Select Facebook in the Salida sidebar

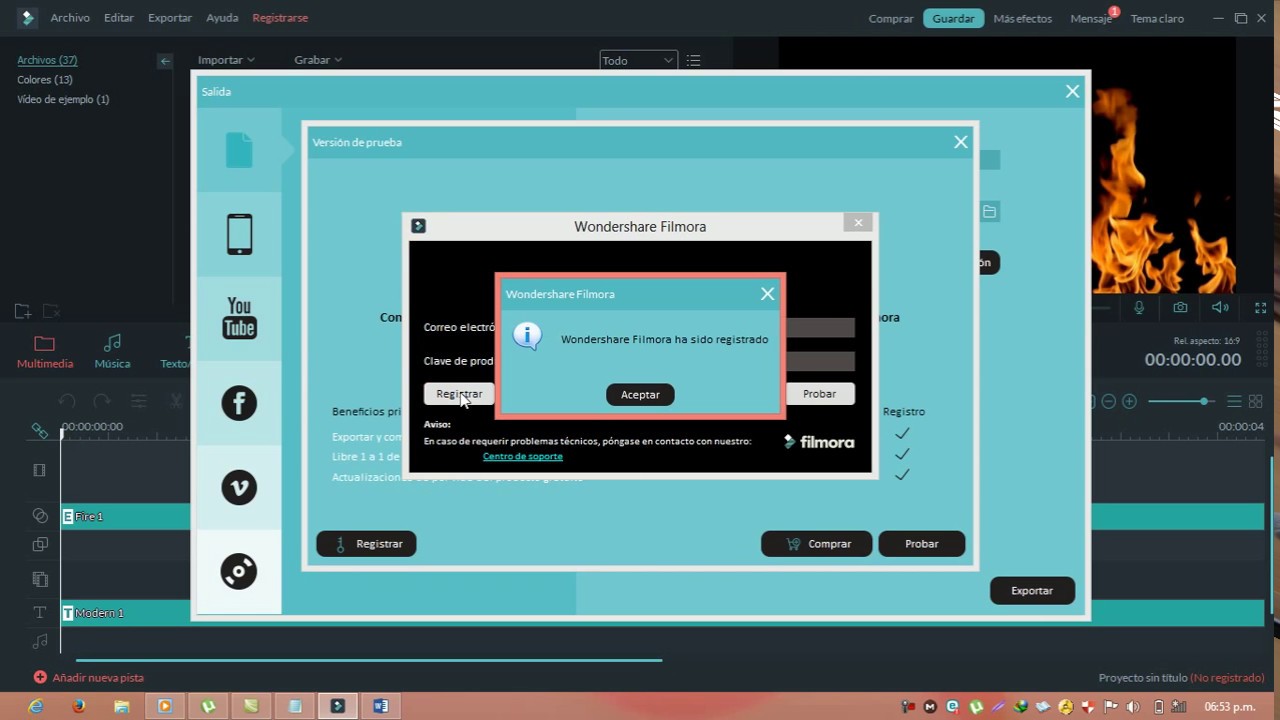(239, 403)
